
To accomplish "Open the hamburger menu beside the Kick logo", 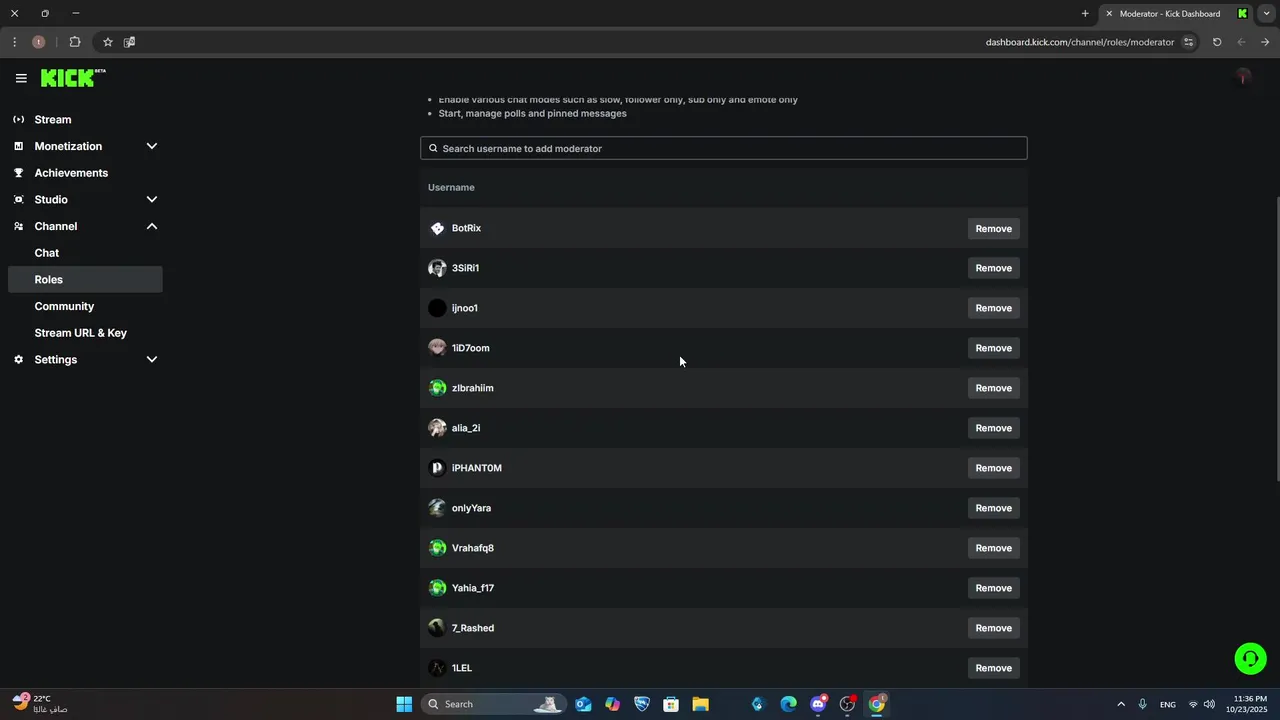I will click(21, 78).
